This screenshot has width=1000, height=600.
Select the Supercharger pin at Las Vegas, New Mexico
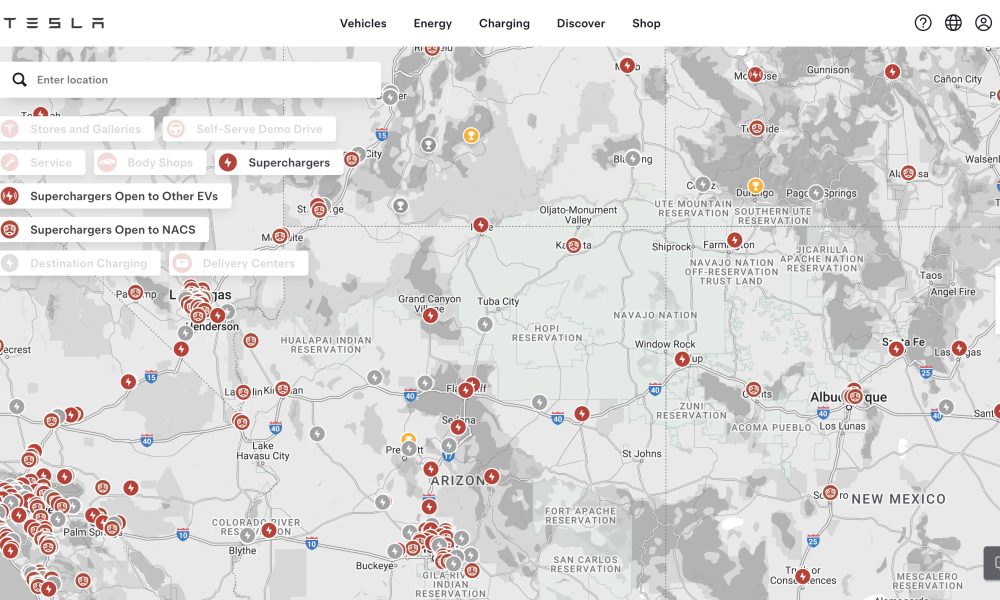pyautogui.click(x=959, y=348)
